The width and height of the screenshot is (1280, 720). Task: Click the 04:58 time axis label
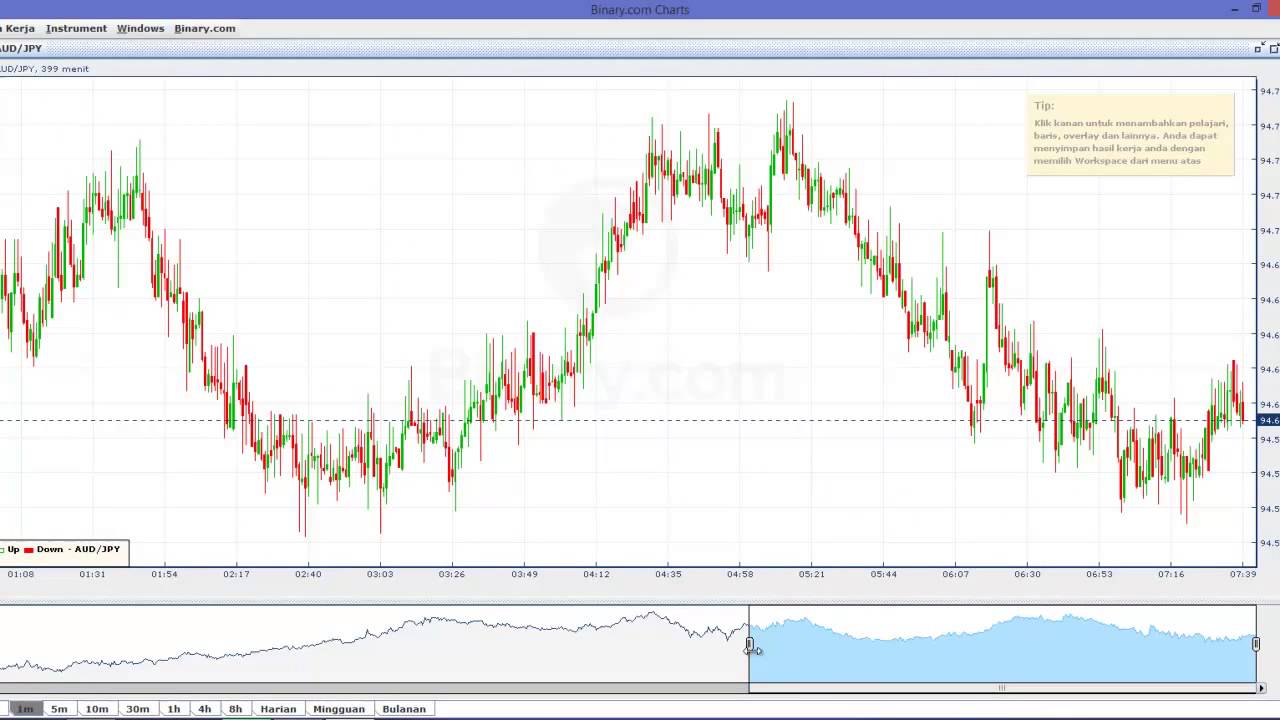tap(740, 574)
